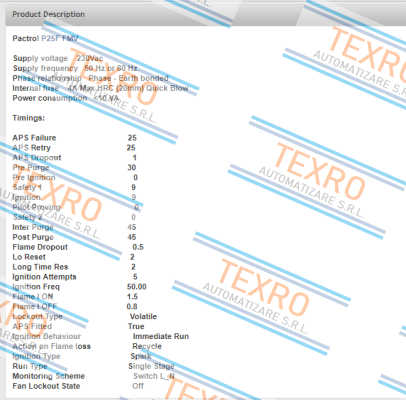Screen dimensions: 406x400
Task: Click the 'Ignition Behaviour' label
Action: pos(47,337)
